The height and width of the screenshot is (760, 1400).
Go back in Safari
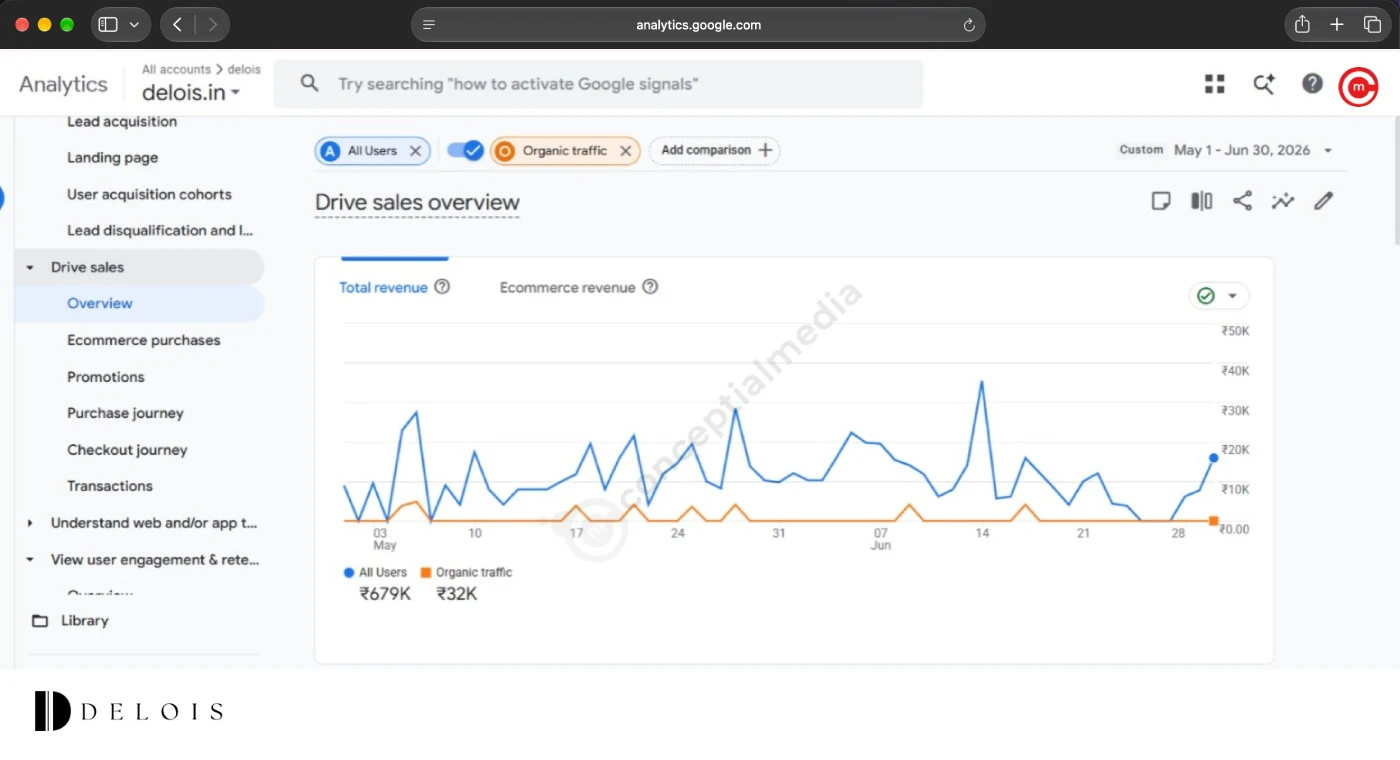(177, 25)
